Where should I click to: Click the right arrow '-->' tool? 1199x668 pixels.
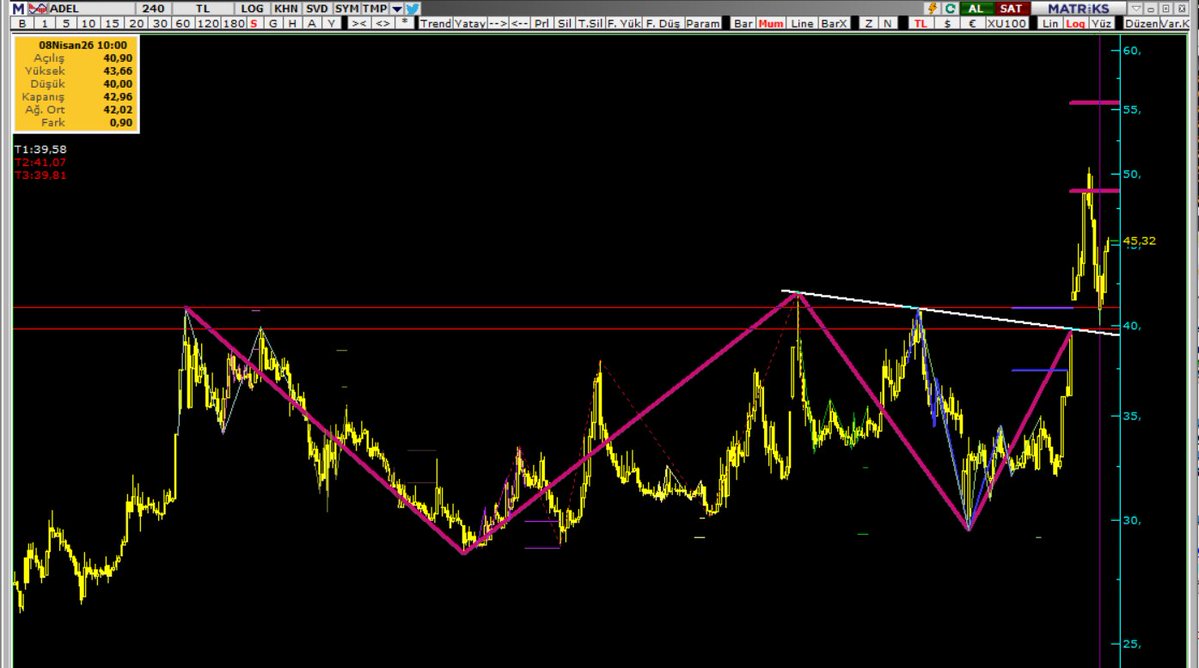(x=498, y=24)
